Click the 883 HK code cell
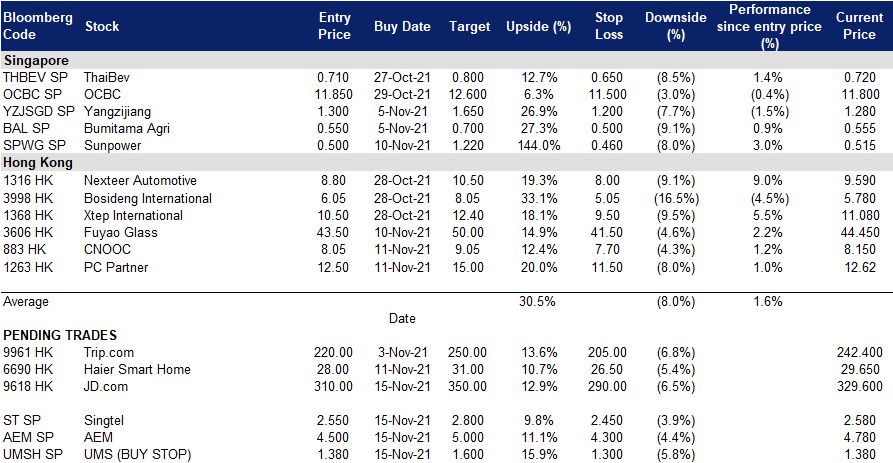This screenshot has height=463, width=893. 24,249
